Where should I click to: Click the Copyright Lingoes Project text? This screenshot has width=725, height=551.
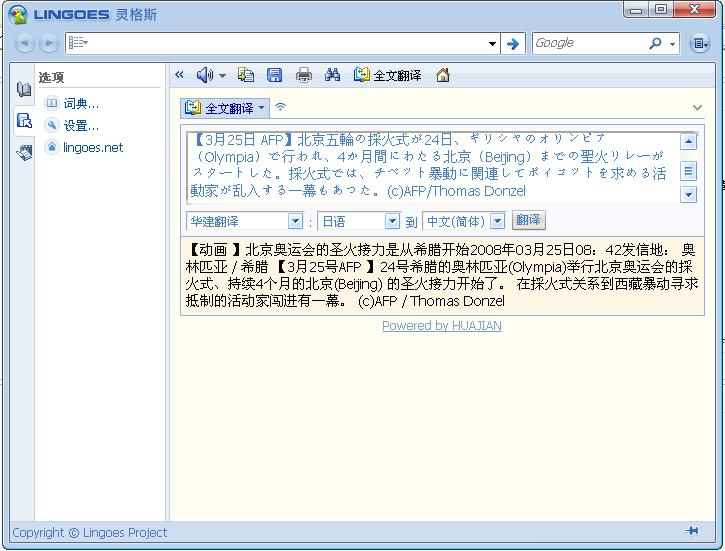point(90,533)
